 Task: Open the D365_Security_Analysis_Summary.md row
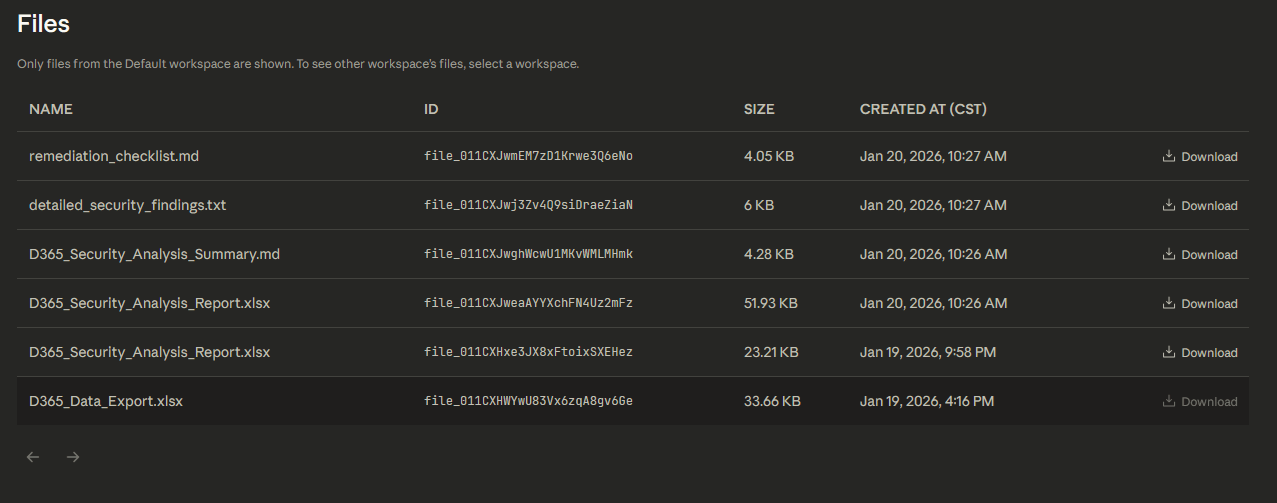point(154,255)
